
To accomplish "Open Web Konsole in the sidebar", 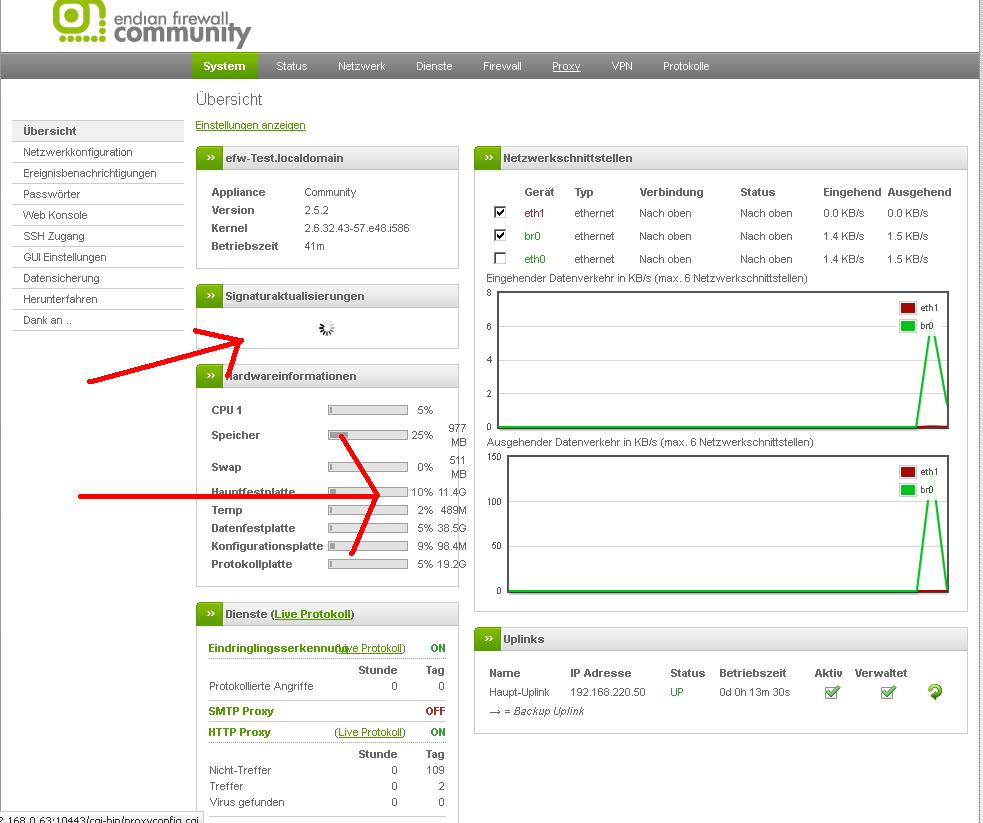I will coord(98,215).
